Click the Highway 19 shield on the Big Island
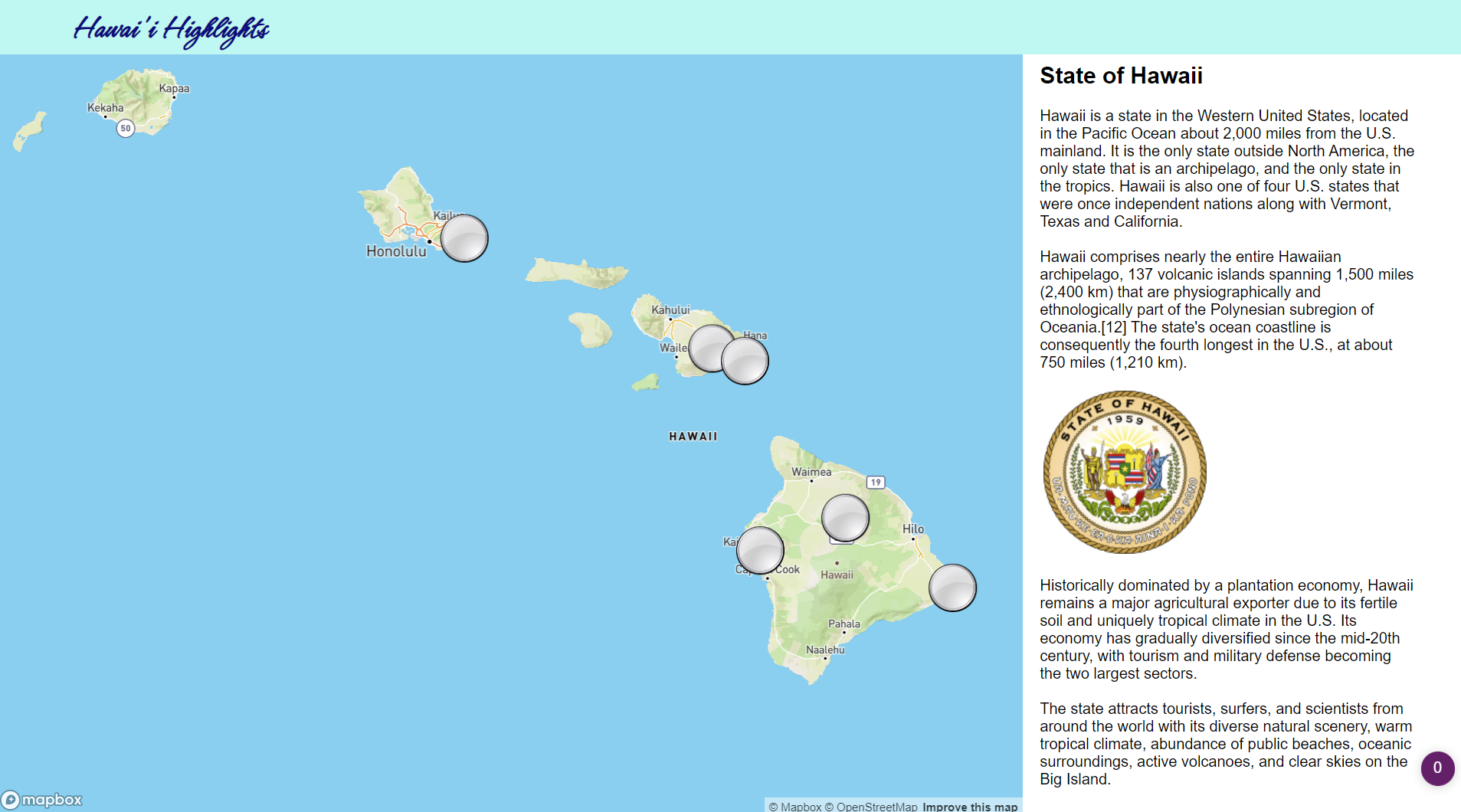The image size is (1461, 812). click(874, 483)
